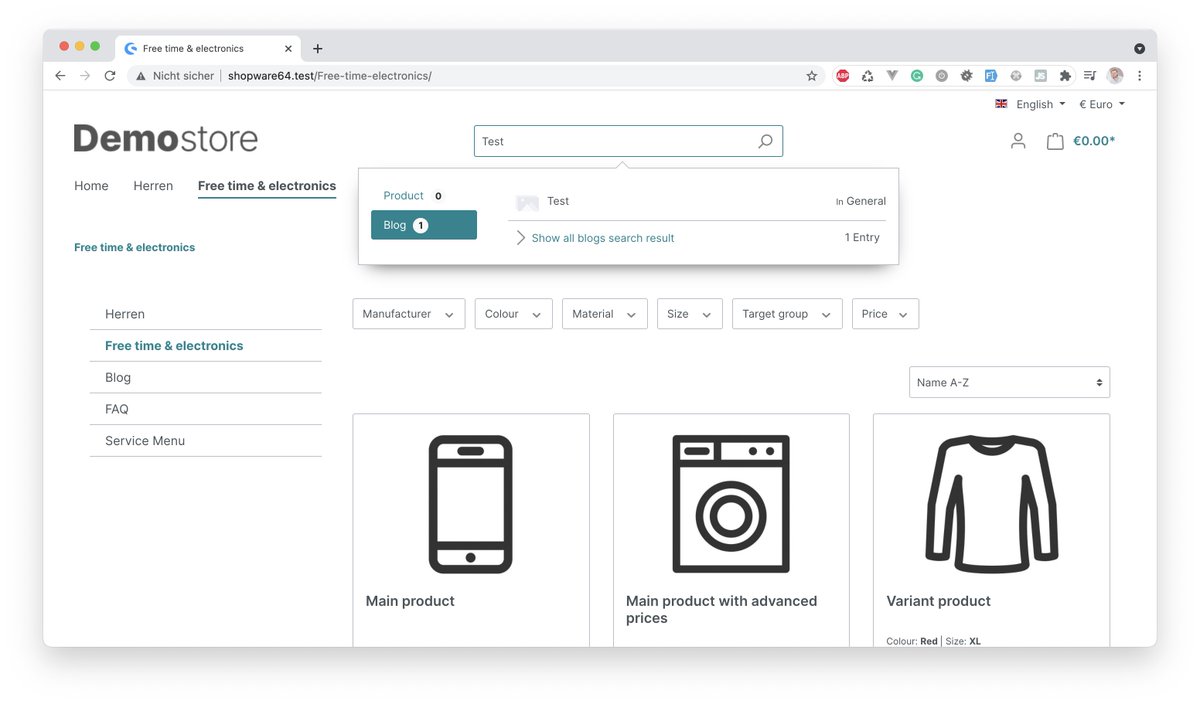1200x704 pixels.
Task: Click the Adblock Plus extension icon
Action: point(841,75)
